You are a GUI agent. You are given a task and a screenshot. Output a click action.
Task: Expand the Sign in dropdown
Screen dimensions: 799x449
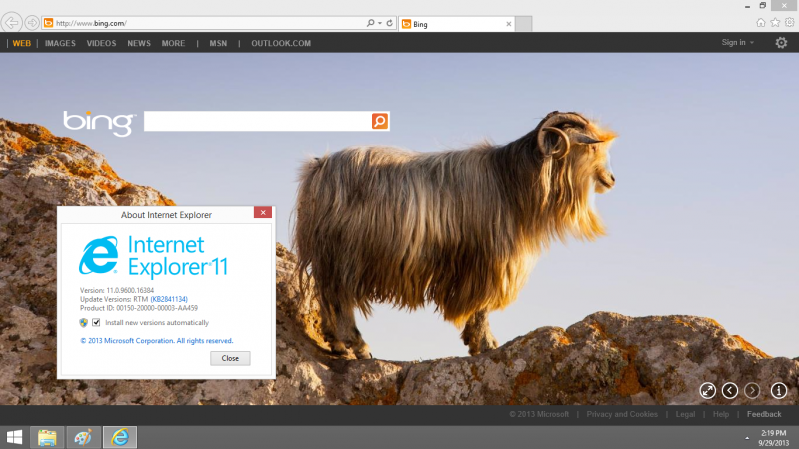tap(738, 43)
